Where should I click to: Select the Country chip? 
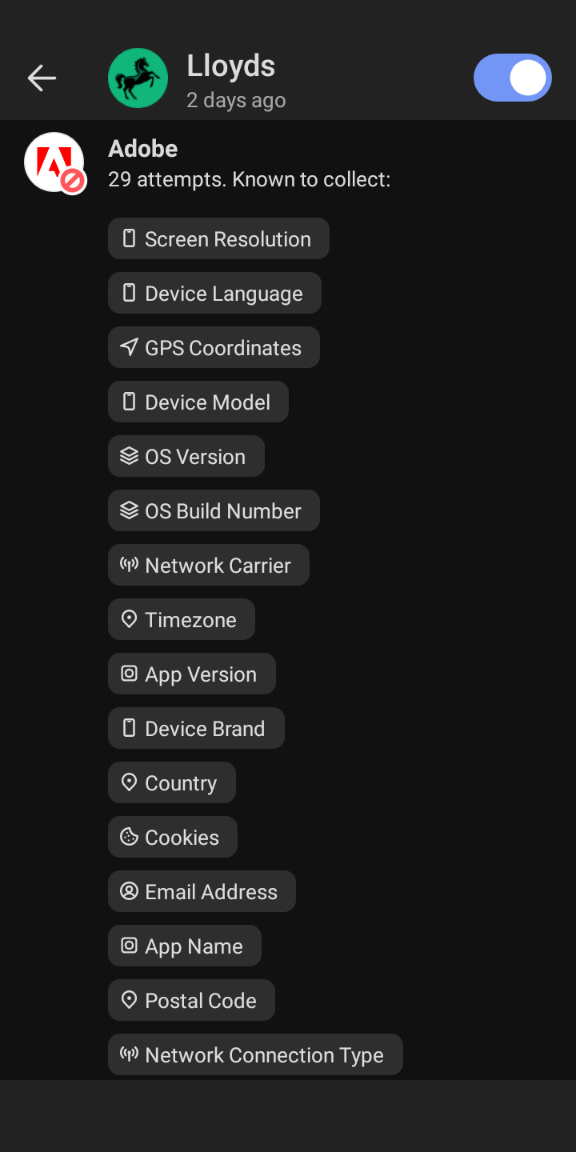pos(172,782)
